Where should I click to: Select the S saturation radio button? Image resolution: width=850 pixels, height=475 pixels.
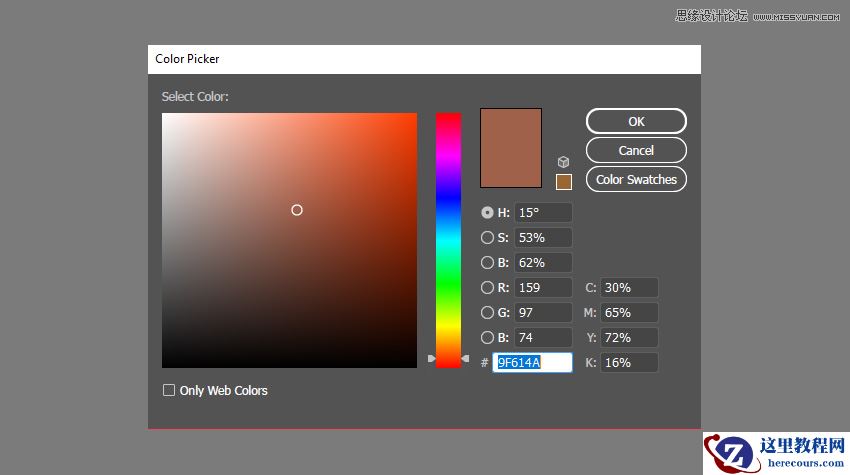pos(487,237)
